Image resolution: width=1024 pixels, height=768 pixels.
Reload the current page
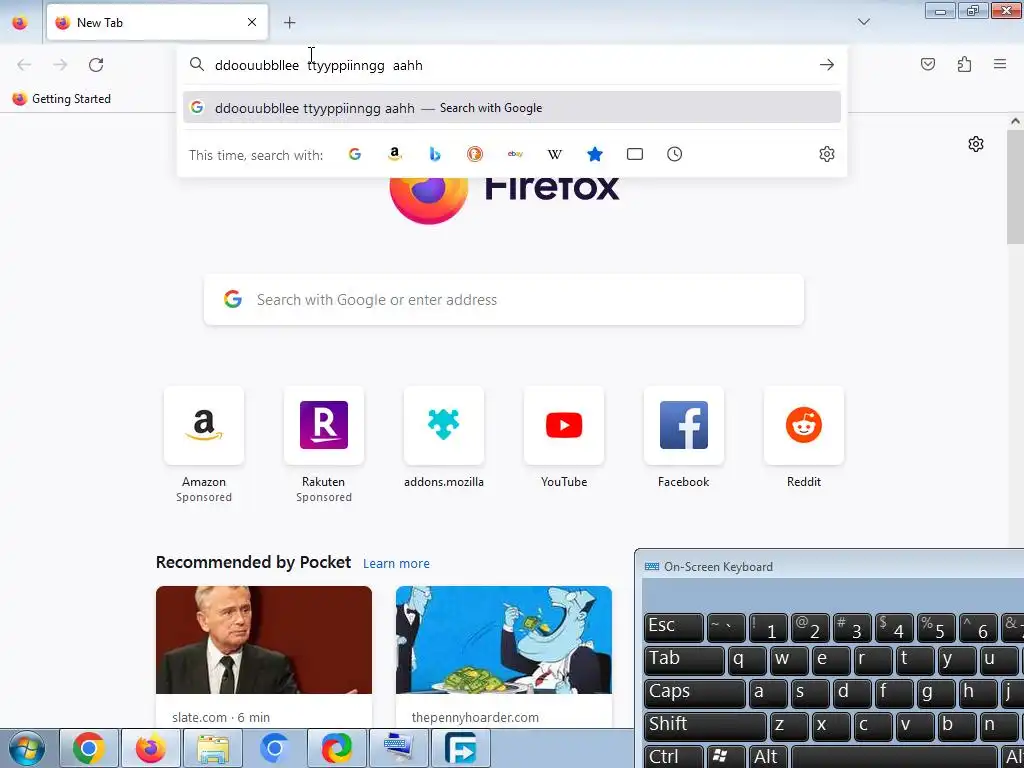click(x=96, y=65)
